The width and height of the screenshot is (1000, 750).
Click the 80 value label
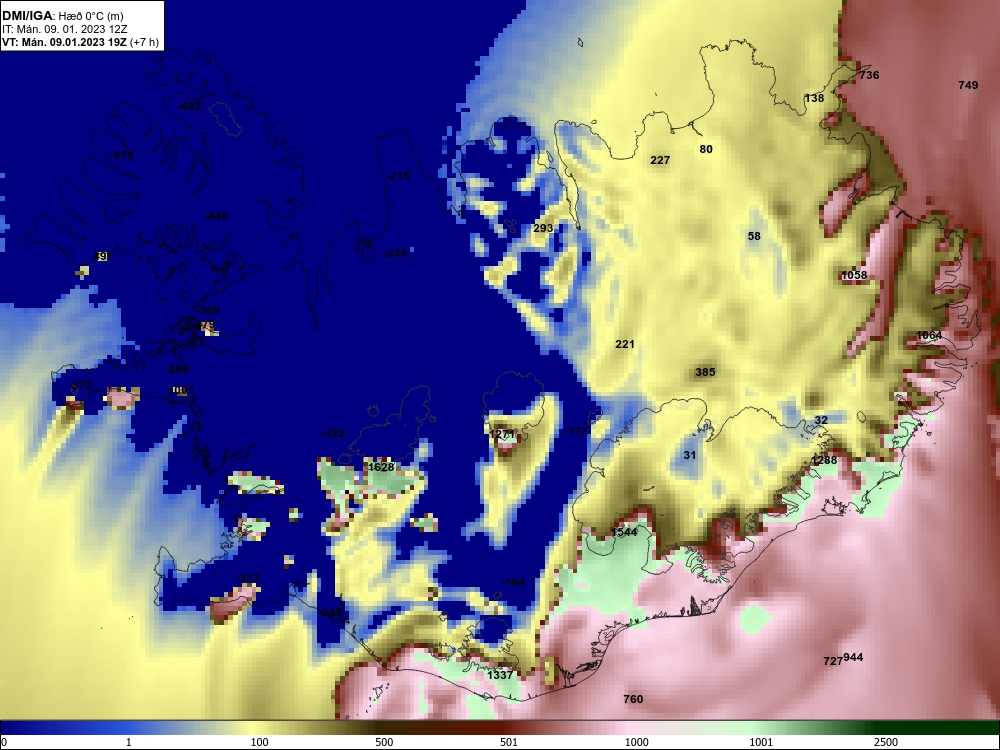[x=706, y=149]
